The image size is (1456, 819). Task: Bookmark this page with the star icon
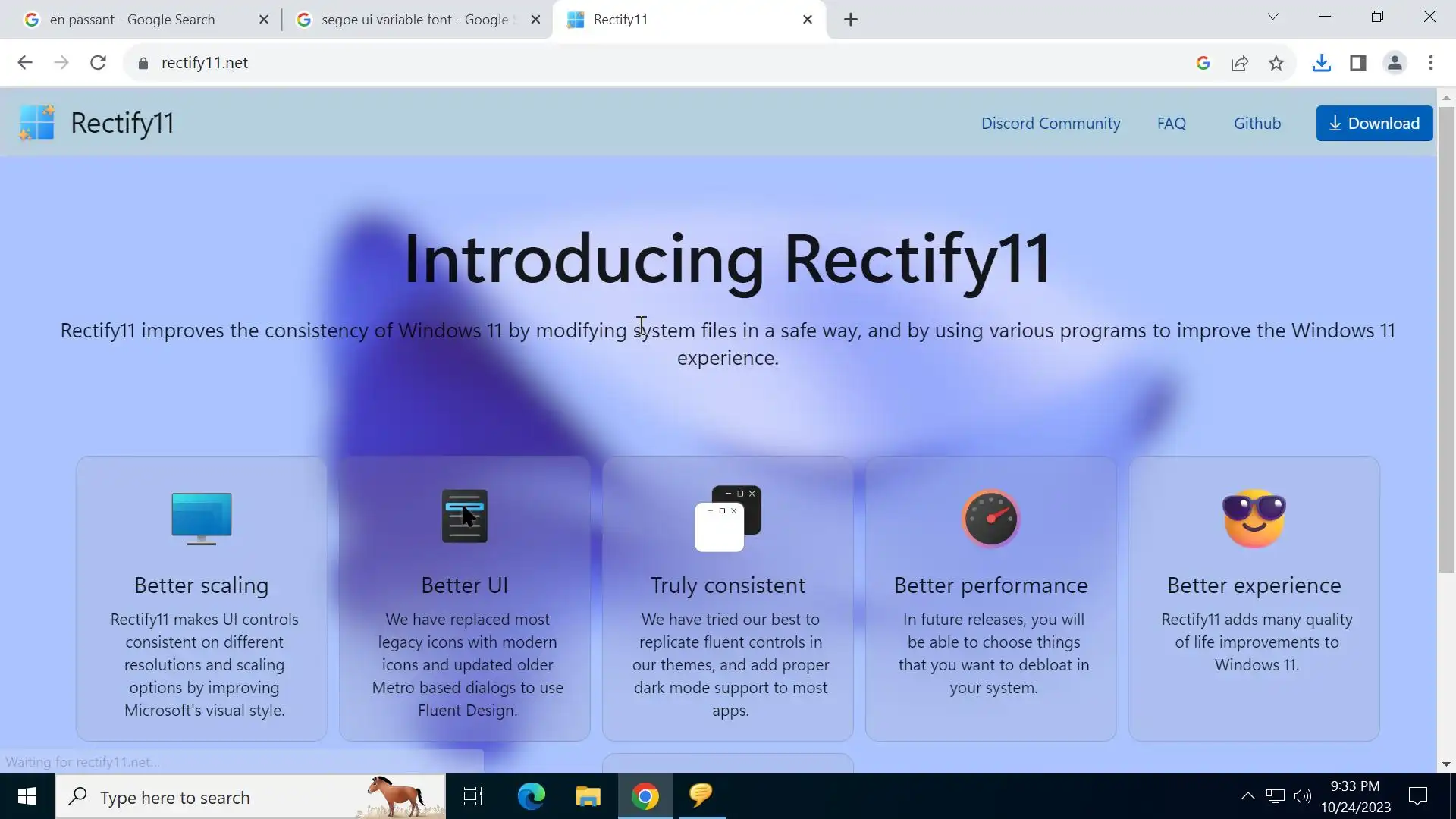click(1276, 63)
